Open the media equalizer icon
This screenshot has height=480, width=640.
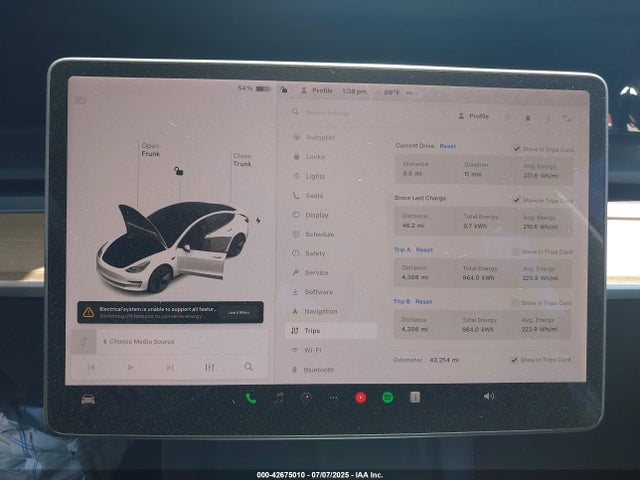click(x=209, y=367)
